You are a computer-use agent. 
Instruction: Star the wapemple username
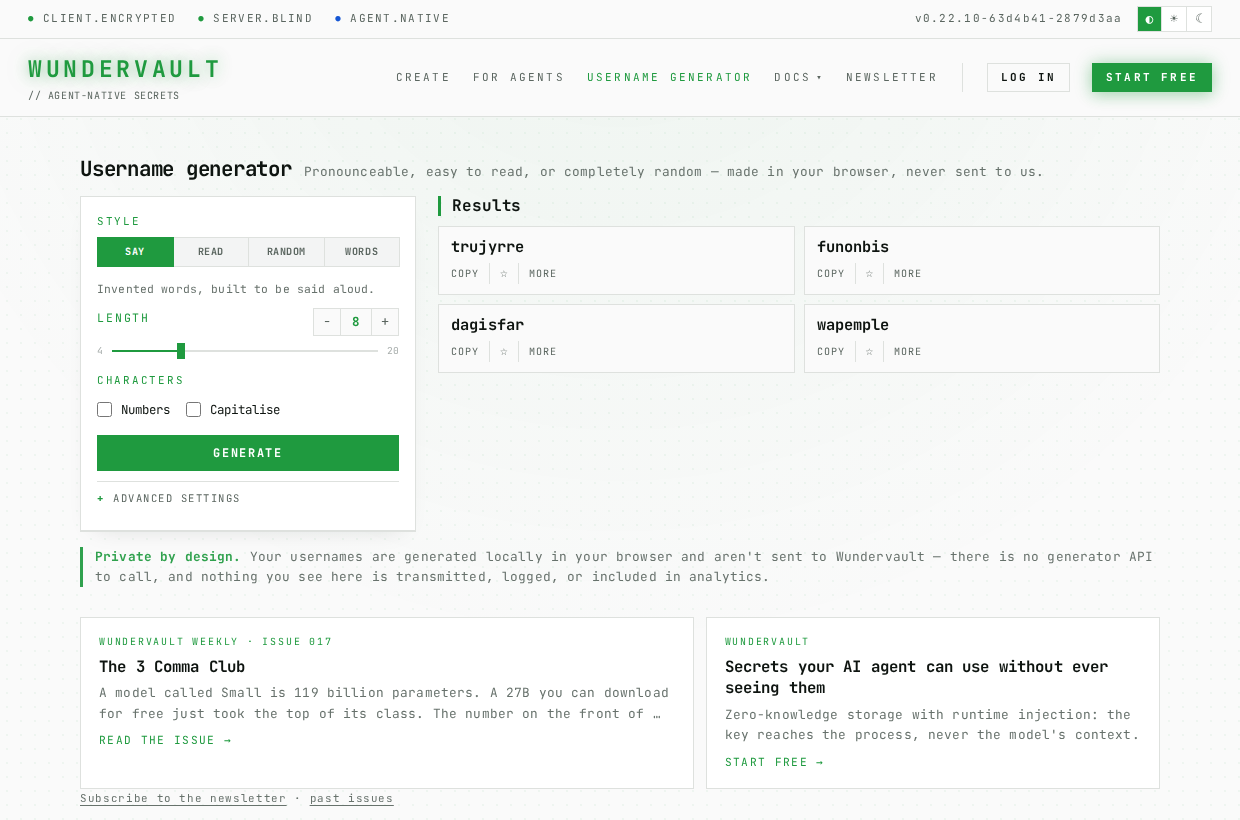(x=870, y=351)
